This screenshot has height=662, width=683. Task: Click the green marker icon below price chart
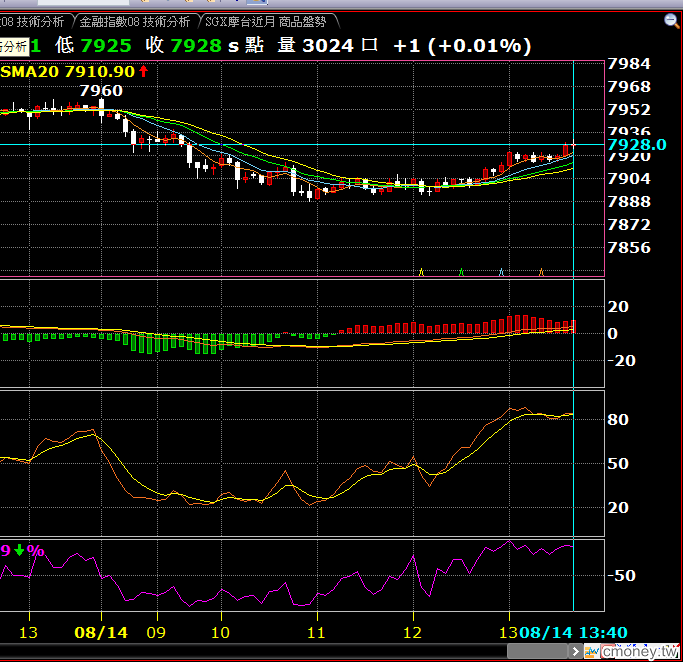[x=461, y=272]
